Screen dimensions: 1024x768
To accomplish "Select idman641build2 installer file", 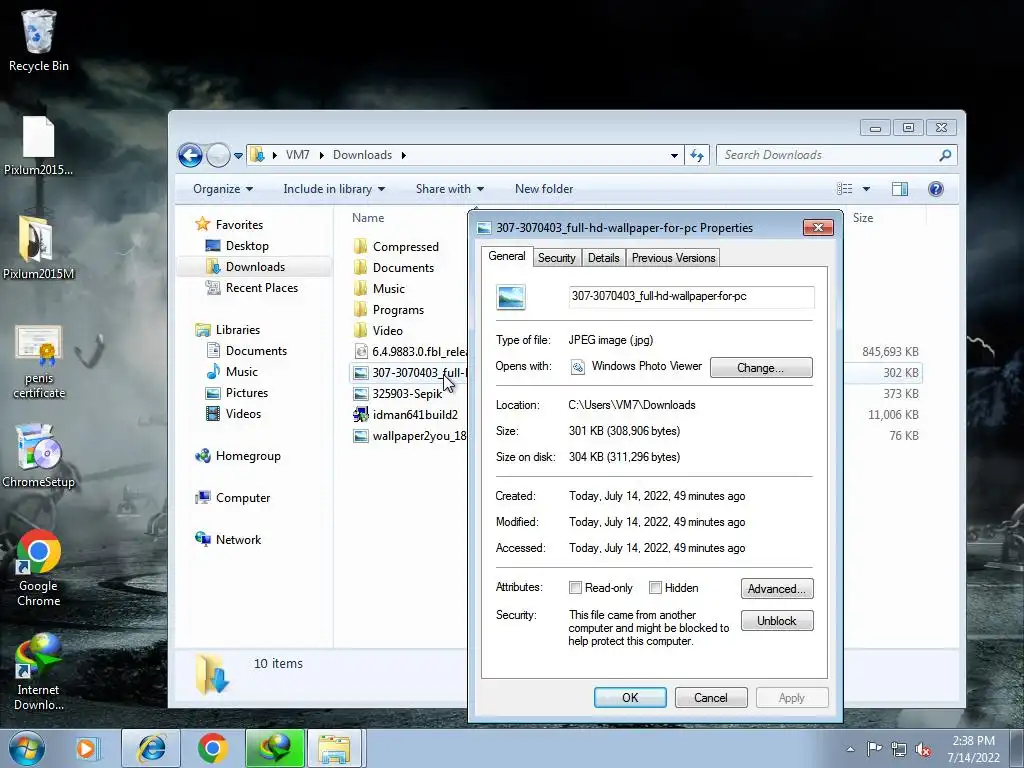I will (x=406, y=415).
